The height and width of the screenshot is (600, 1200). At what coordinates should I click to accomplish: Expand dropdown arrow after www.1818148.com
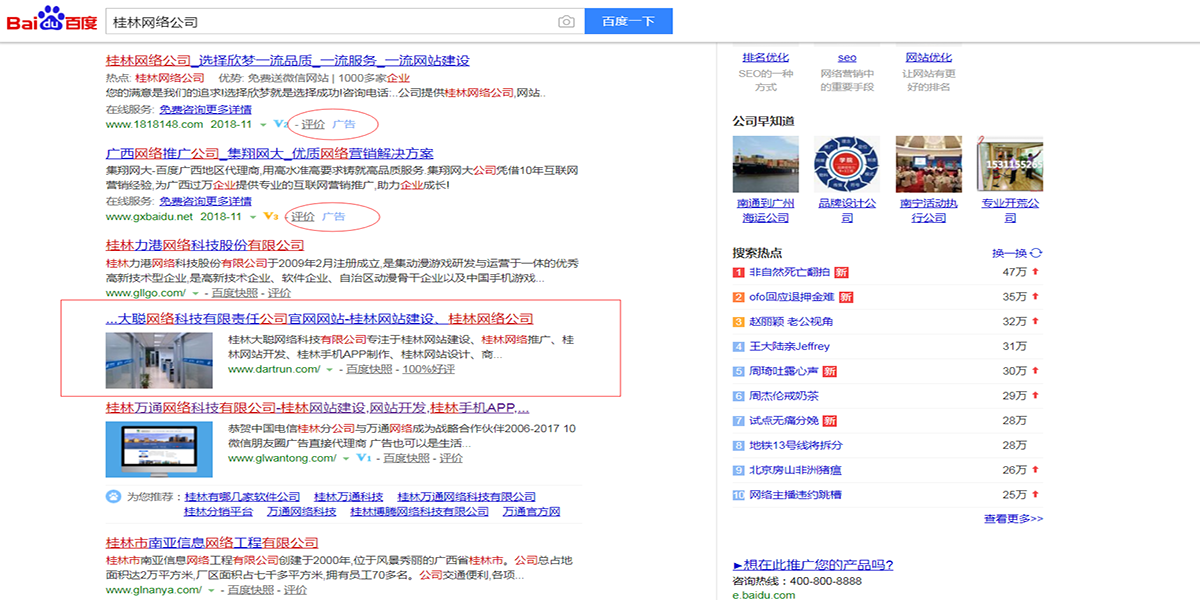(x=263, y=125)
